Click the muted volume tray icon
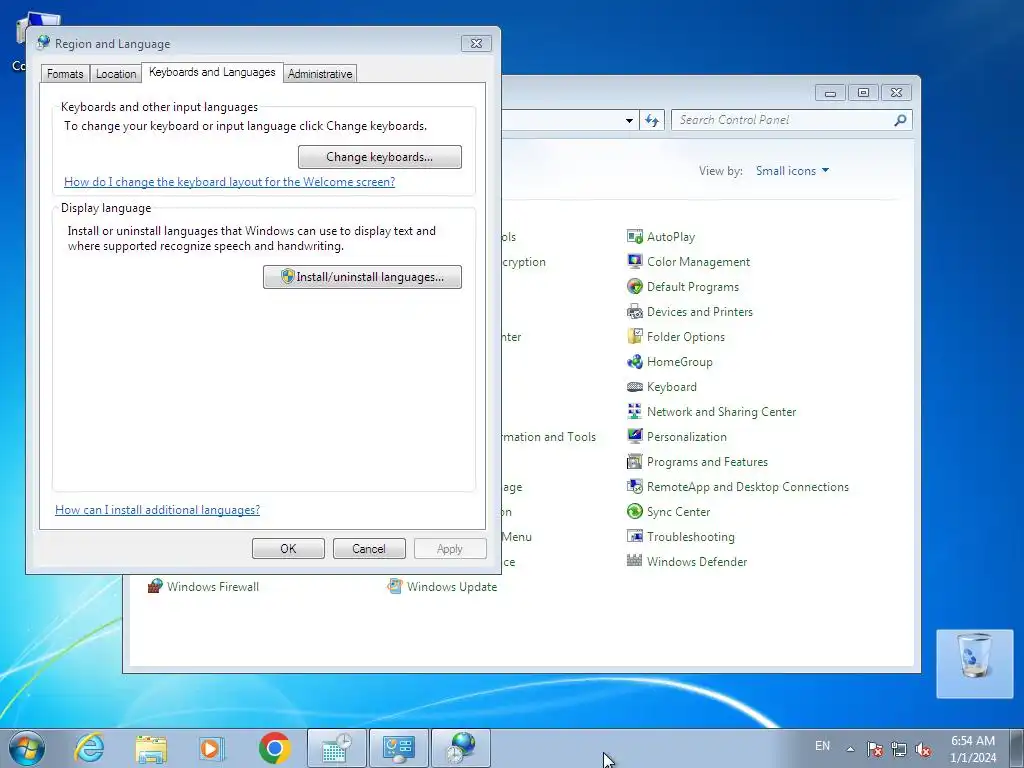The image size is (1024, 768). tap(923, 748)
